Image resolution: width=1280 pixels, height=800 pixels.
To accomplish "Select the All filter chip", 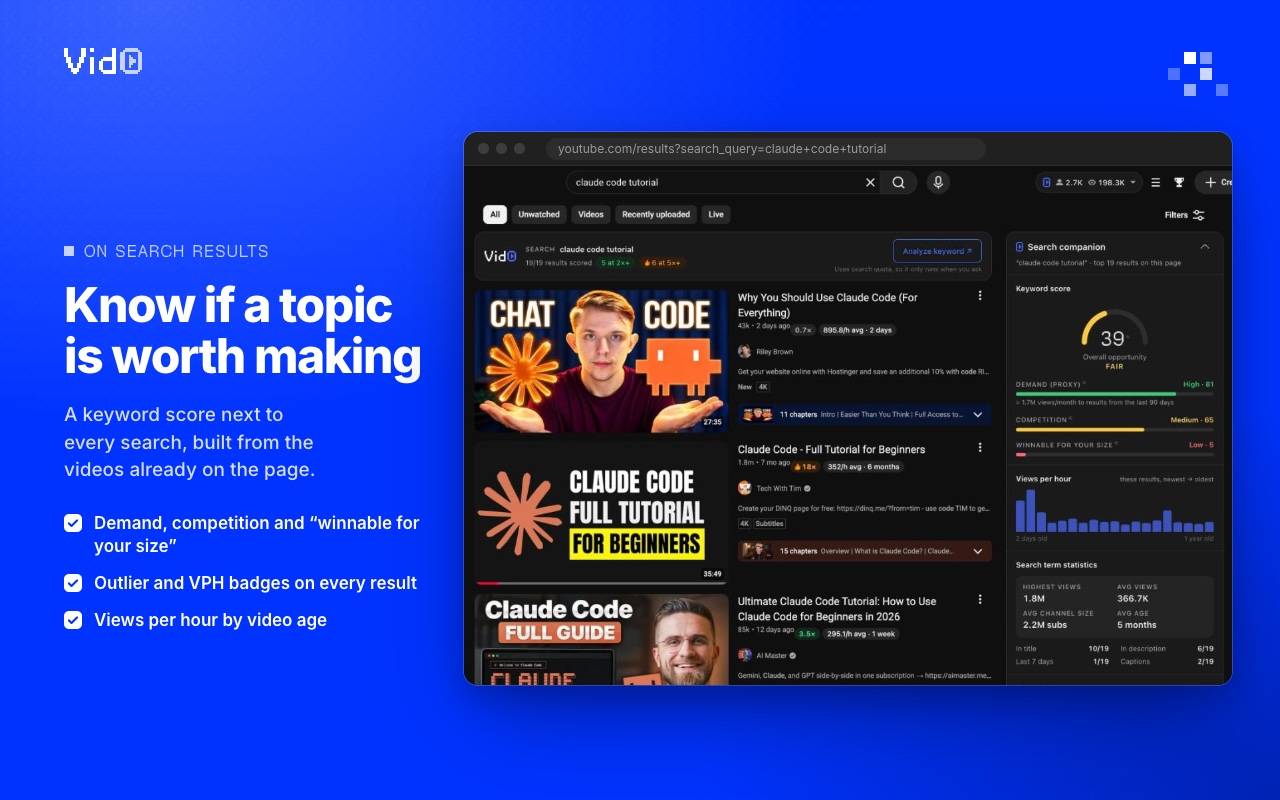I will pos(495,214).
